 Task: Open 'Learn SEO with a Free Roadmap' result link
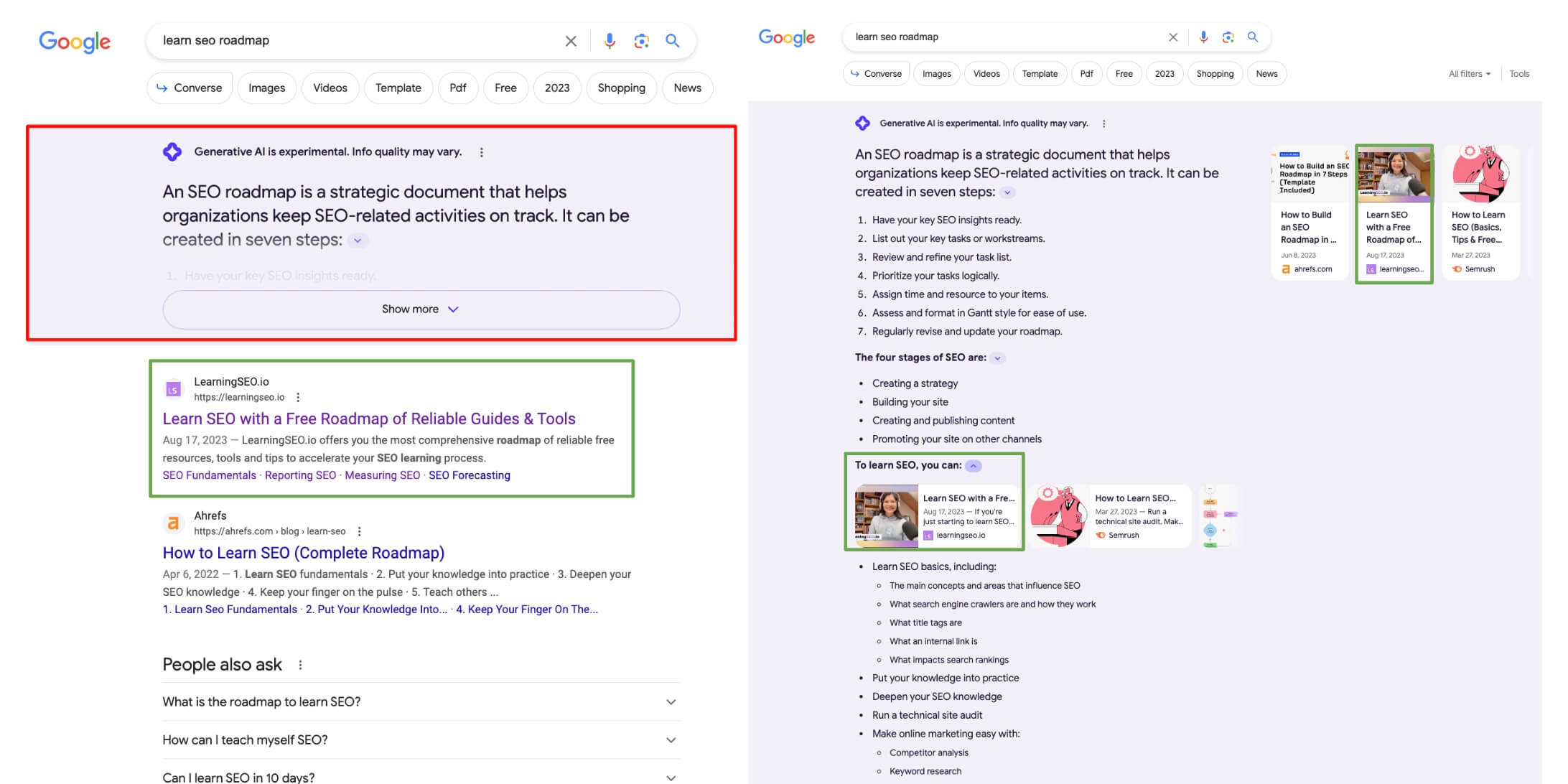(369, 419)
